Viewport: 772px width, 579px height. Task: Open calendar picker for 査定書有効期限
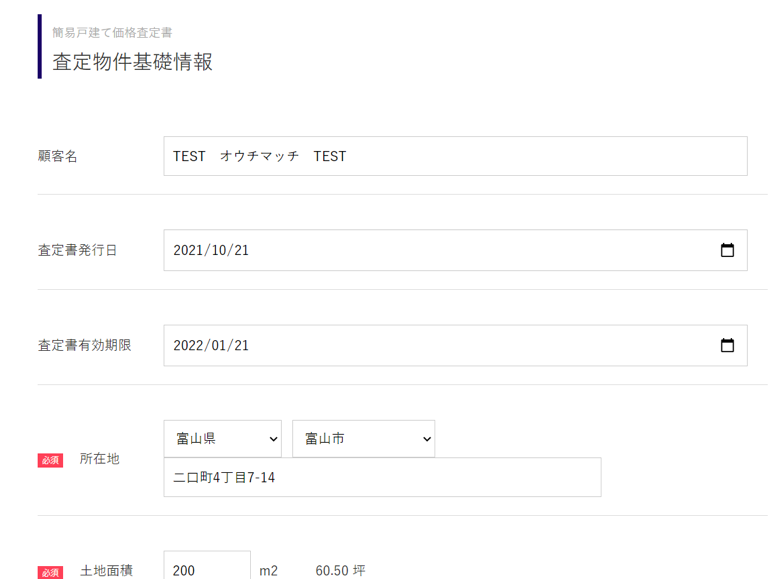727,345
